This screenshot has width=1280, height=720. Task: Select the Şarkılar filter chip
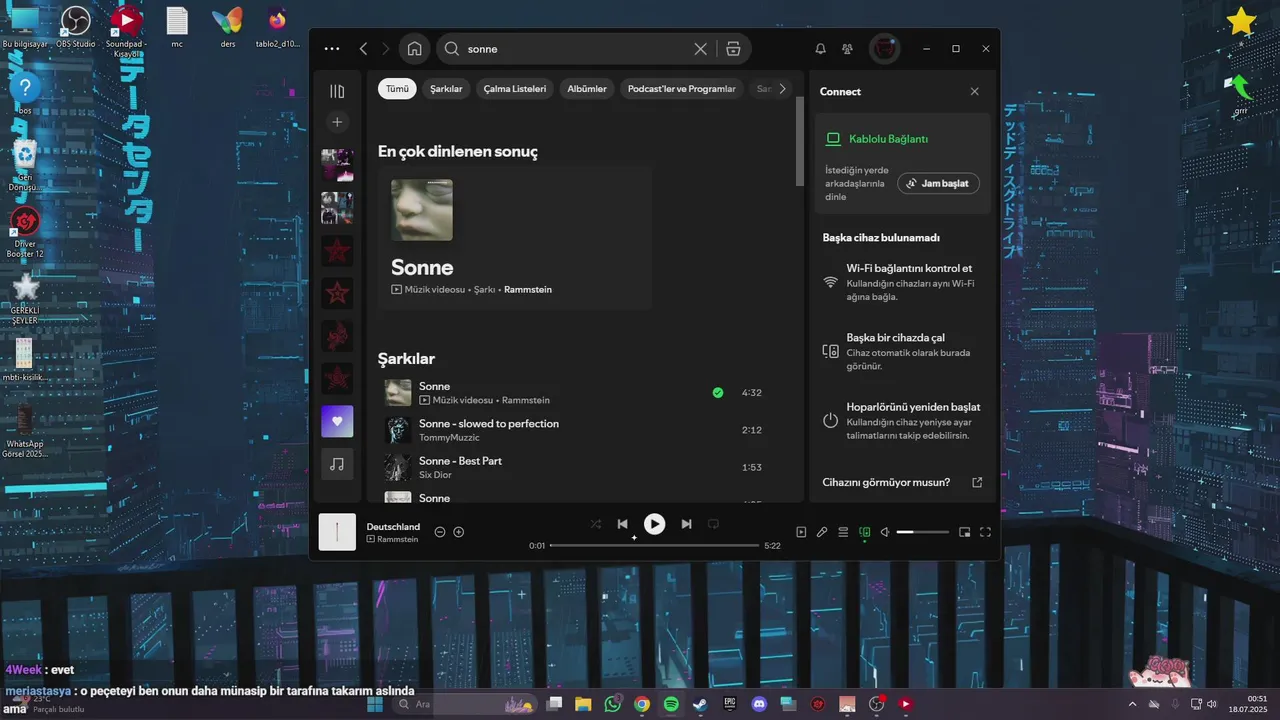(446, 89)
